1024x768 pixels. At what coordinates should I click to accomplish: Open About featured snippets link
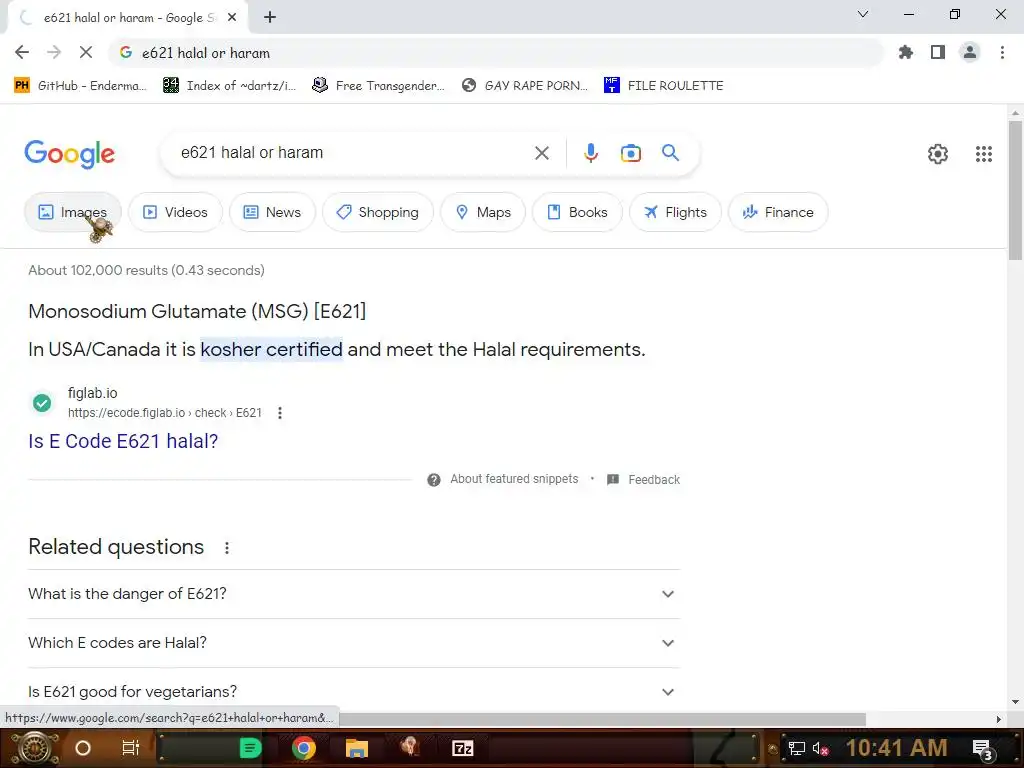coord(514,479)
